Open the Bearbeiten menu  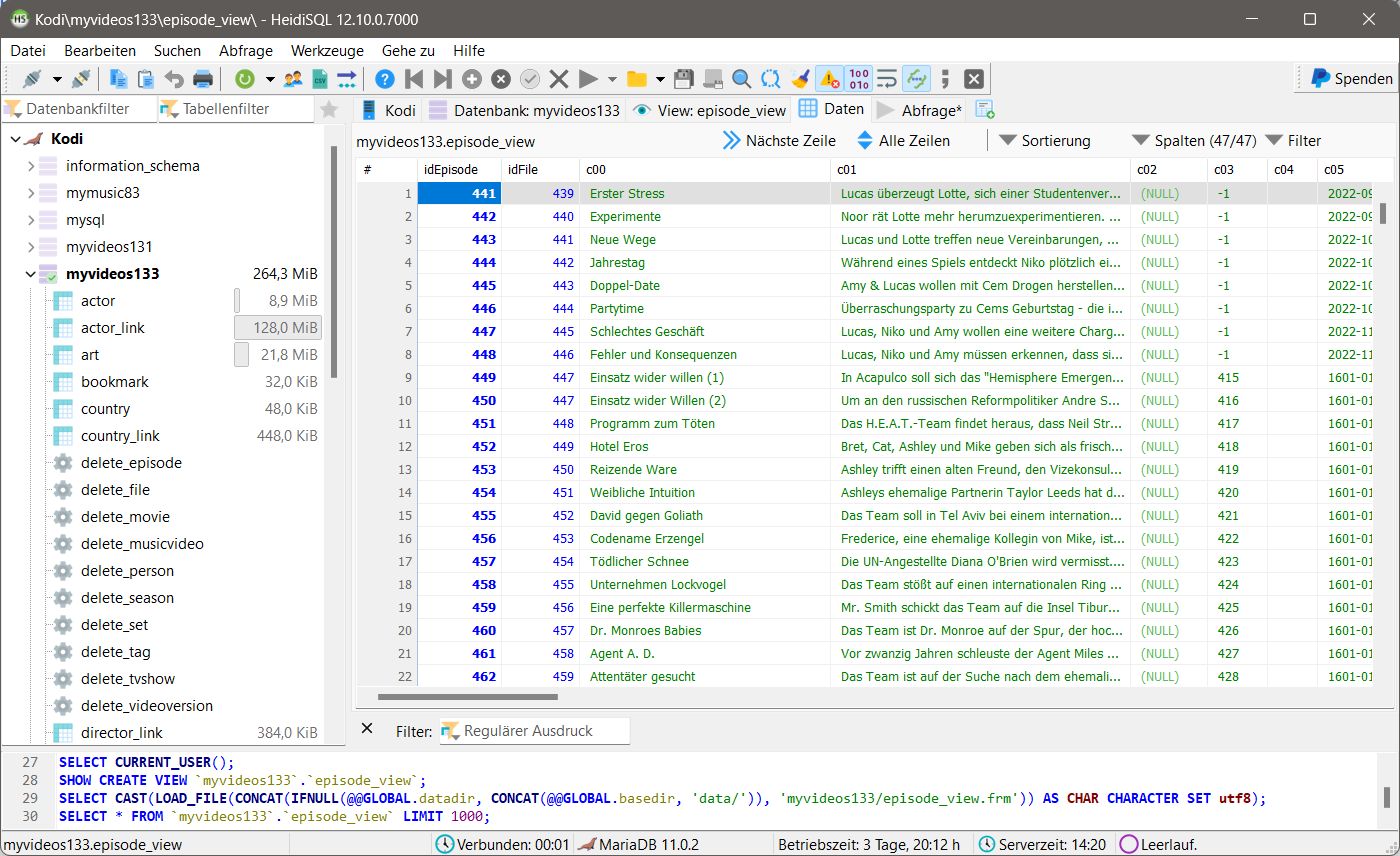pyautogui.click(x=100, y=50)
